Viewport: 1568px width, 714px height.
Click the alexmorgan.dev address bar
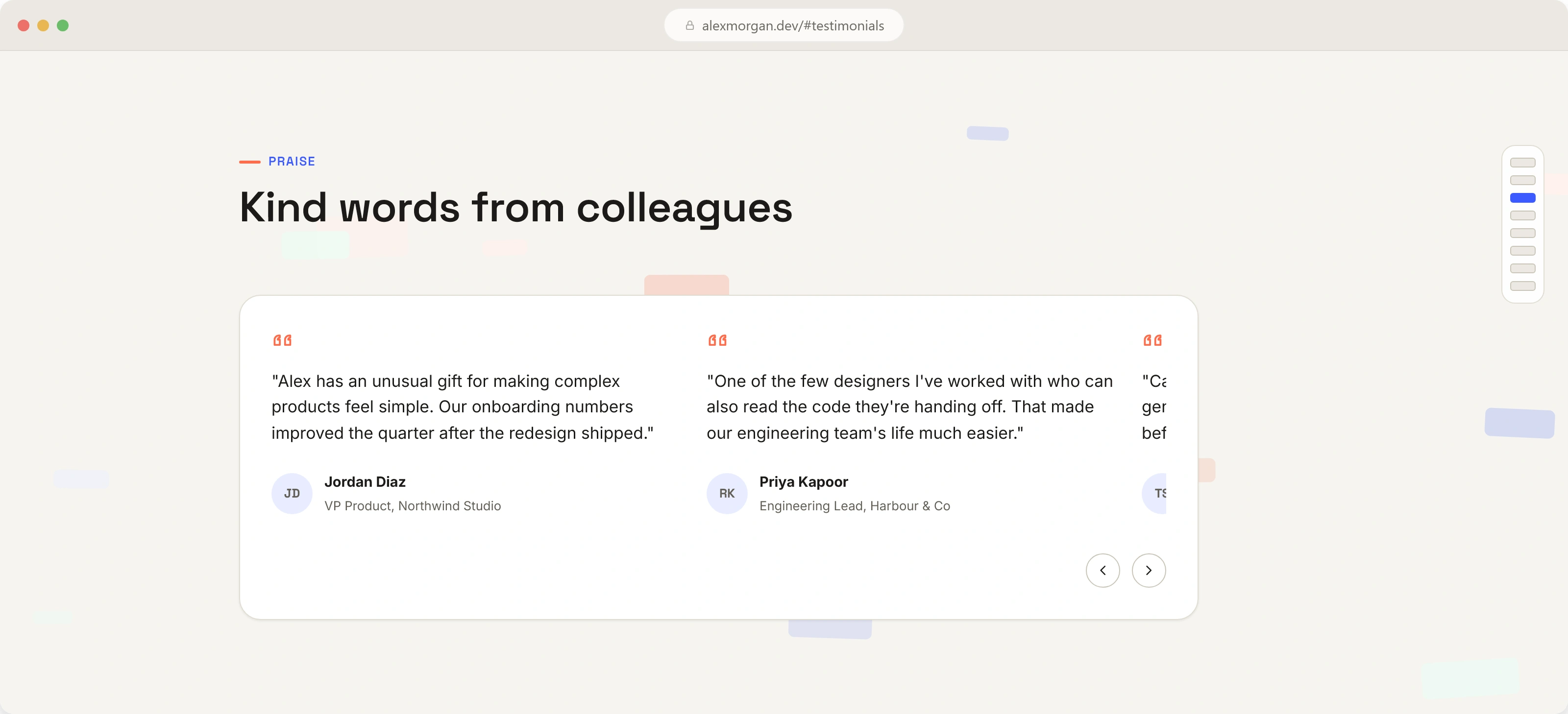click(784, 25)
